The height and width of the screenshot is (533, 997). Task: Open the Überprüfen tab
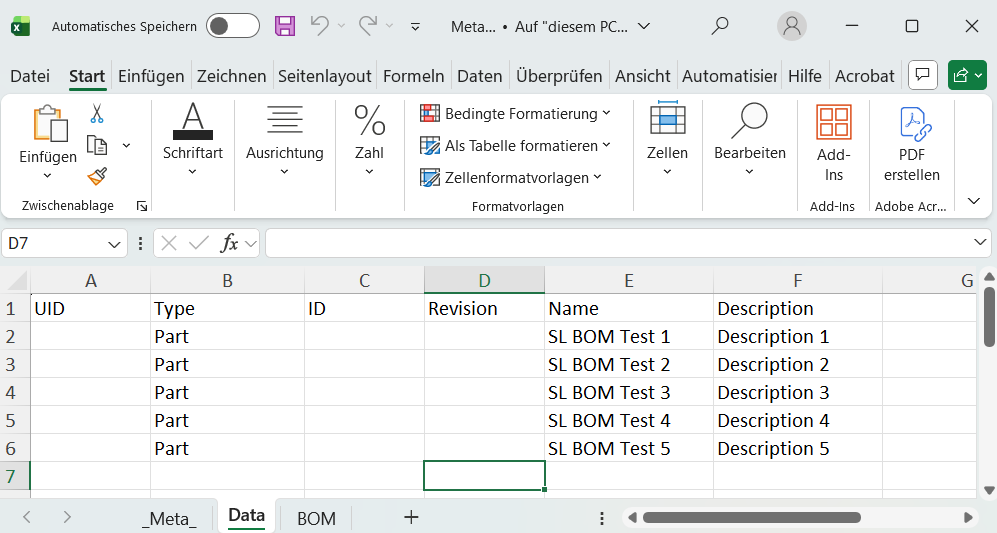coord(559,76)
